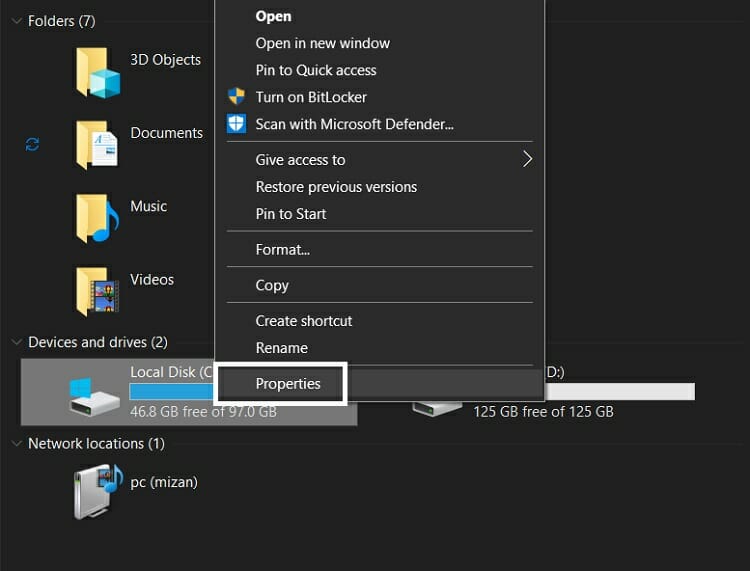Click the 125 GB free drive entry

pyautogui.click(x=543, y=411)
